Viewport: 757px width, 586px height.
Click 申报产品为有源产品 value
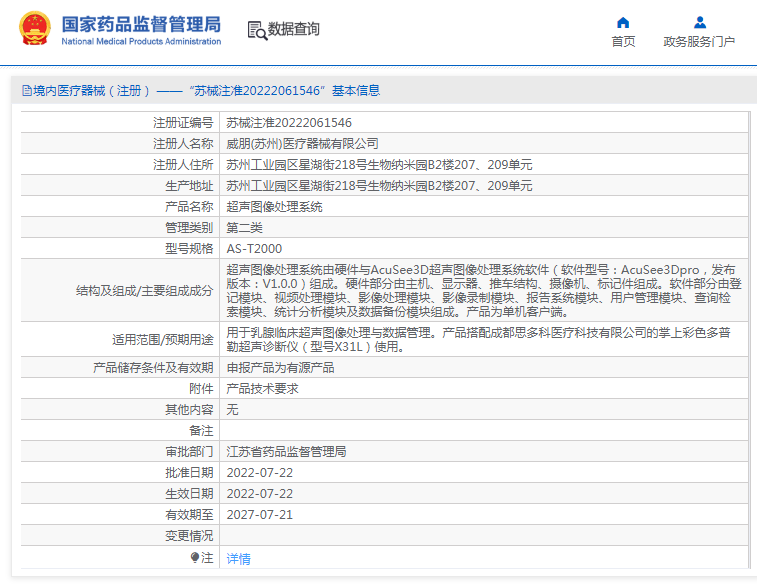point(280,368)
